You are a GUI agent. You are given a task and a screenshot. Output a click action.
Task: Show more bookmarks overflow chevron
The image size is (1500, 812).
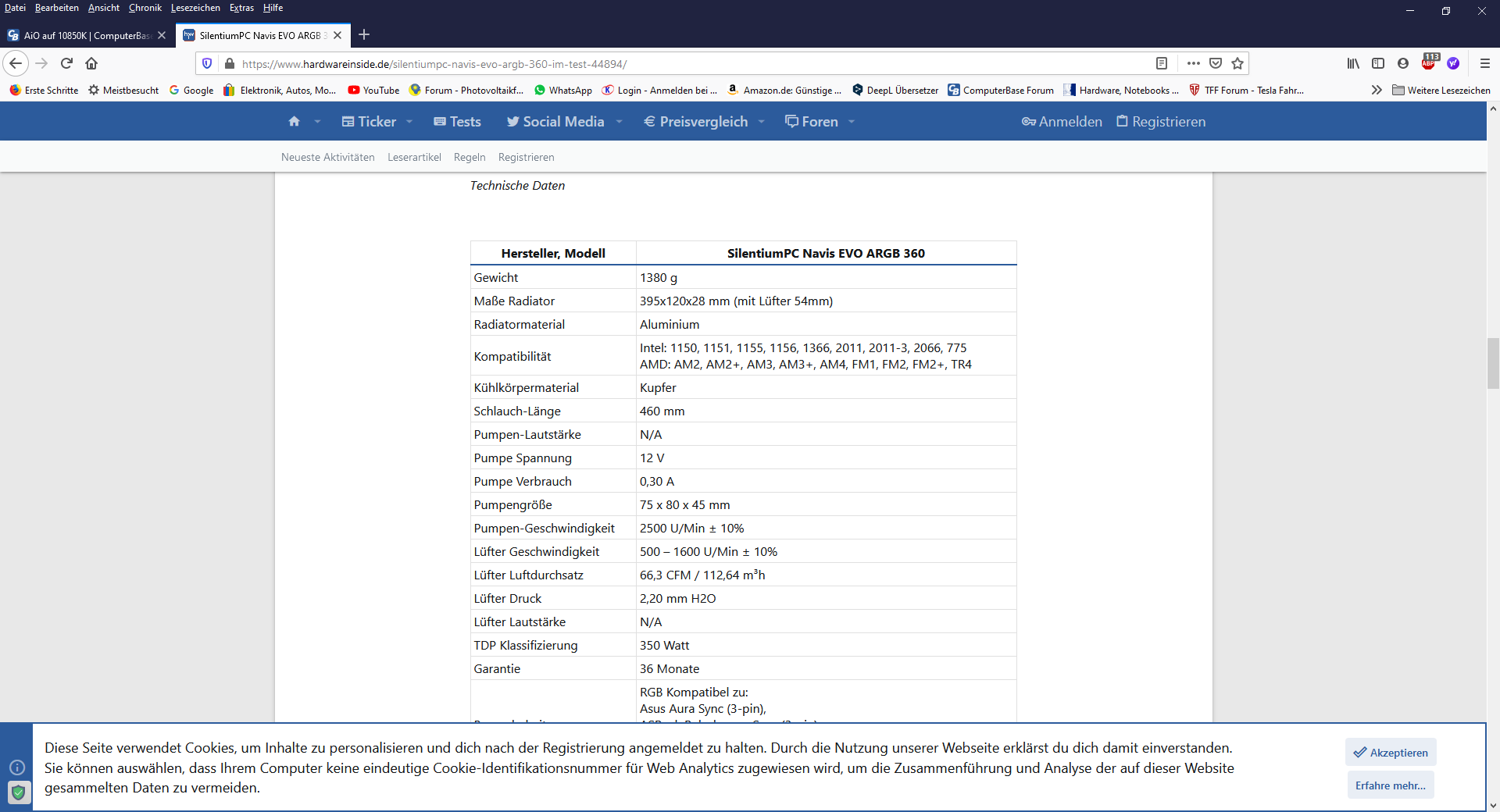1377,90
